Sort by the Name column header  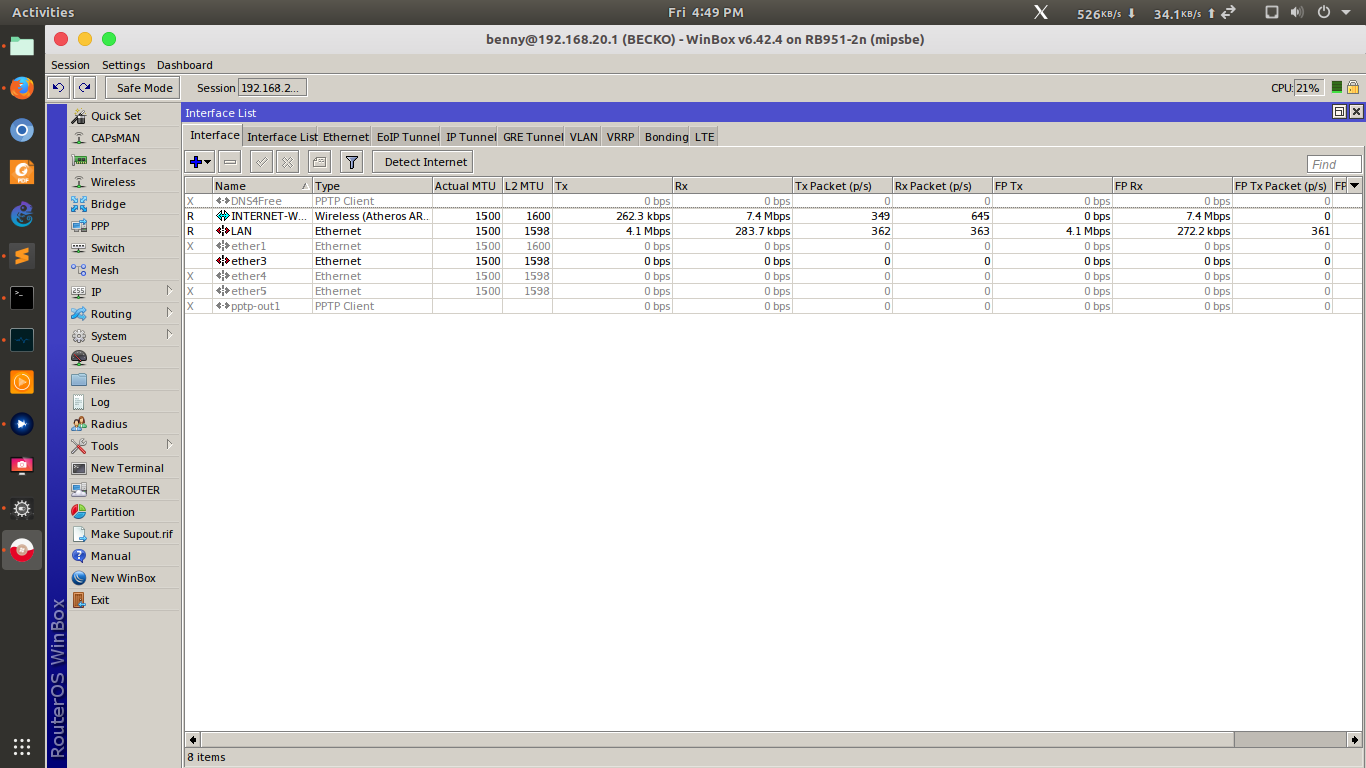[262, 186]
